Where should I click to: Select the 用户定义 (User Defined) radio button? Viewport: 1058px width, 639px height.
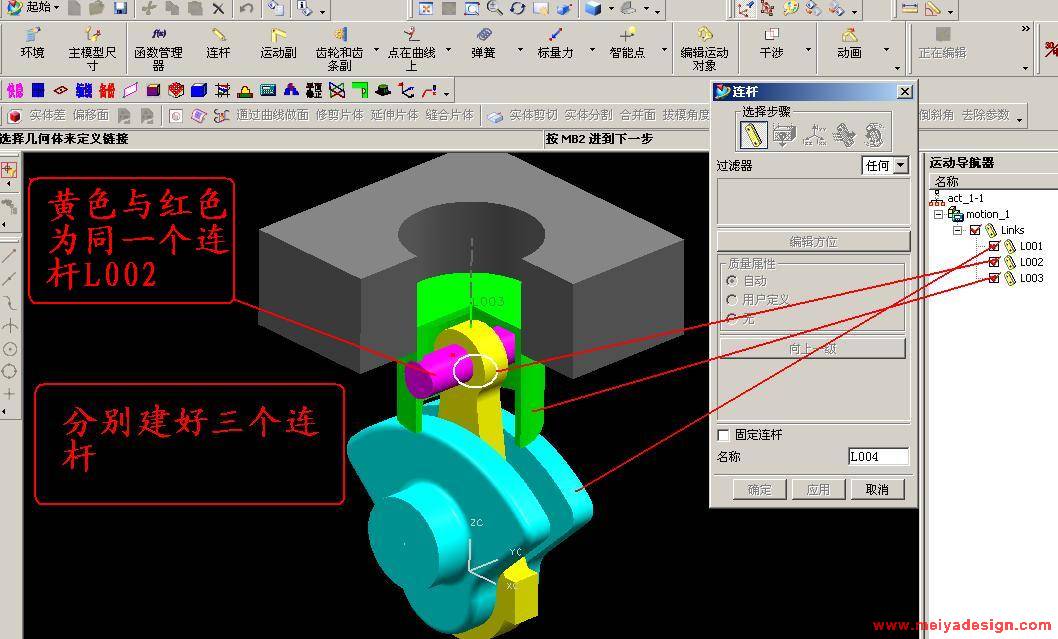pos(731,299)
